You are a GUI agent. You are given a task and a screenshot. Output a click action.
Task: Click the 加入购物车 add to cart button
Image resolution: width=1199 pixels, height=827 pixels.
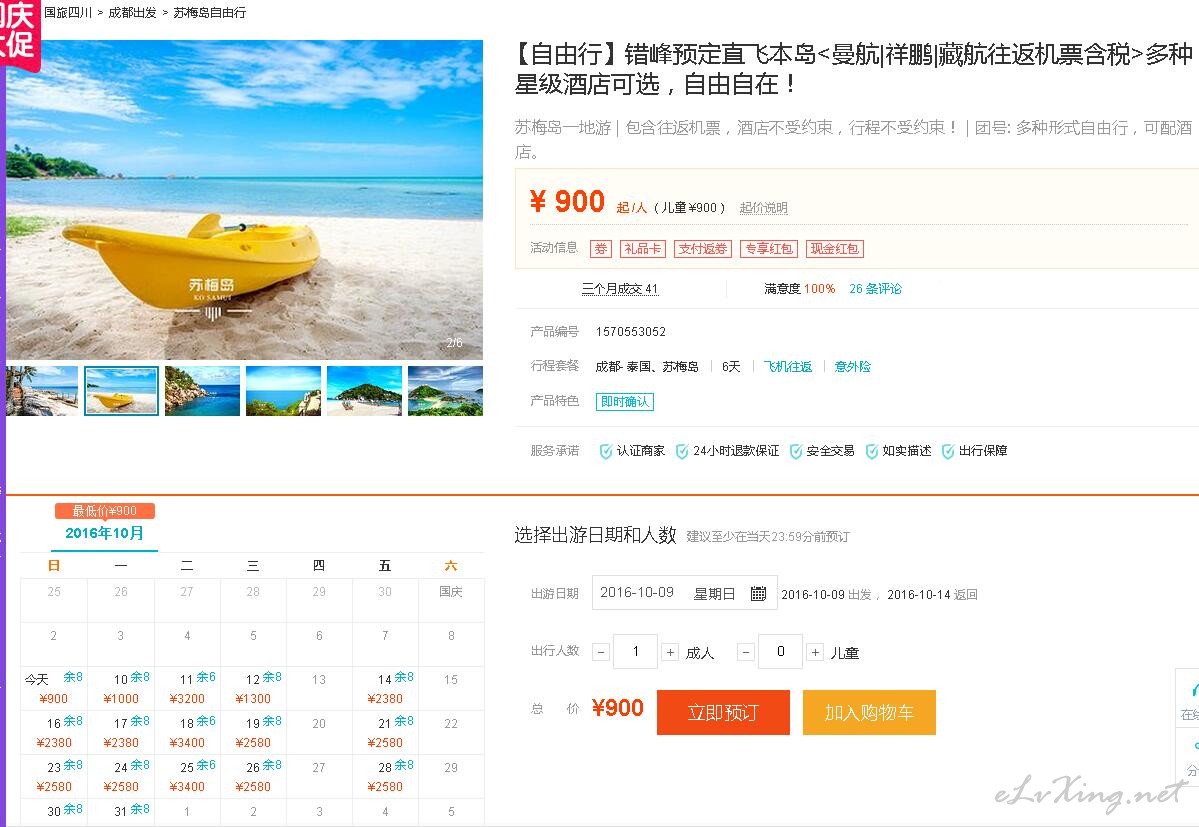pos(869,712)
